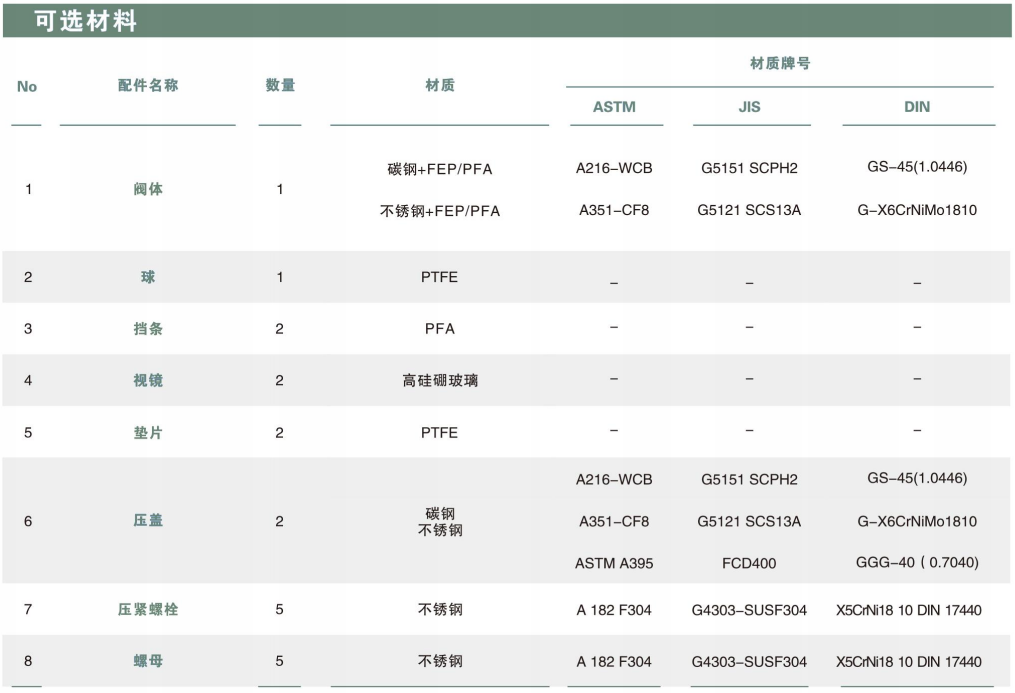
Task: Click the FCD400 JIS grade
Action: 749,563
